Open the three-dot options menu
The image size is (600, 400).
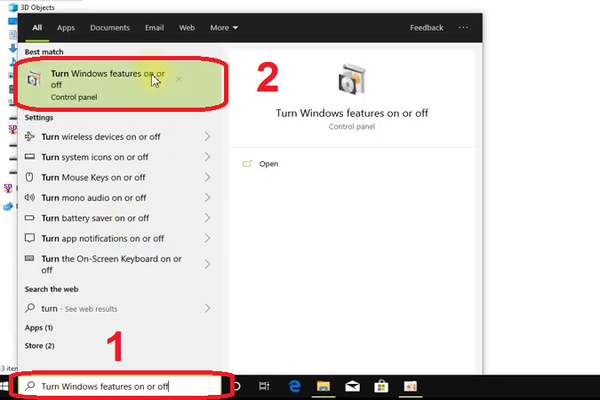pos(463,28)
